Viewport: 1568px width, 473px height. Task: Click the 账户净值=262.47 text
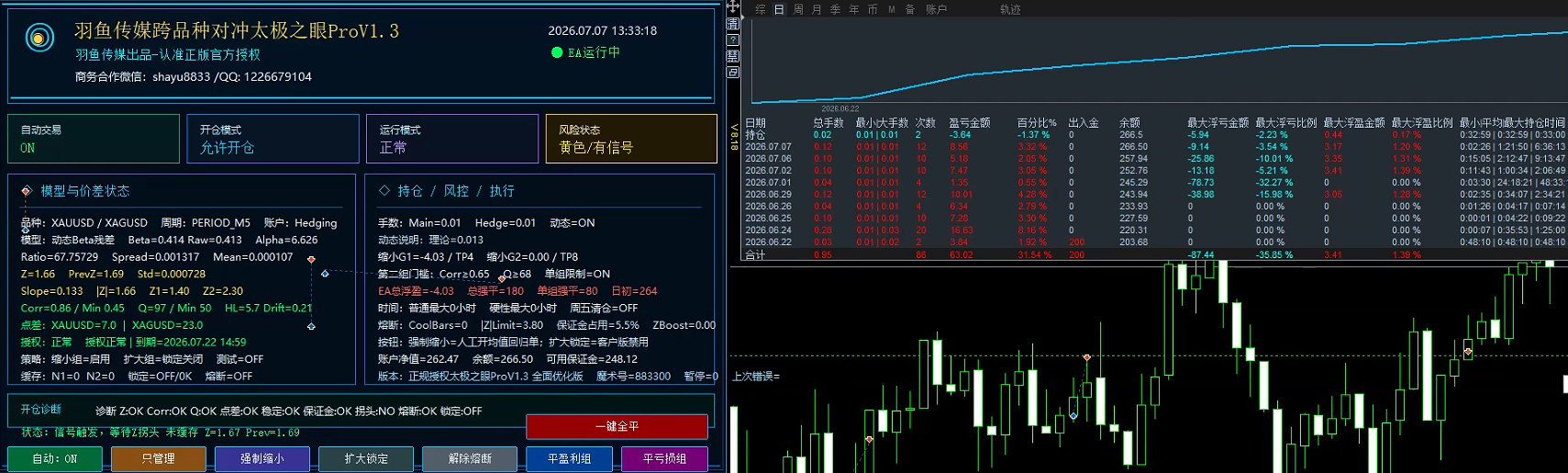[x=418, y=359]
